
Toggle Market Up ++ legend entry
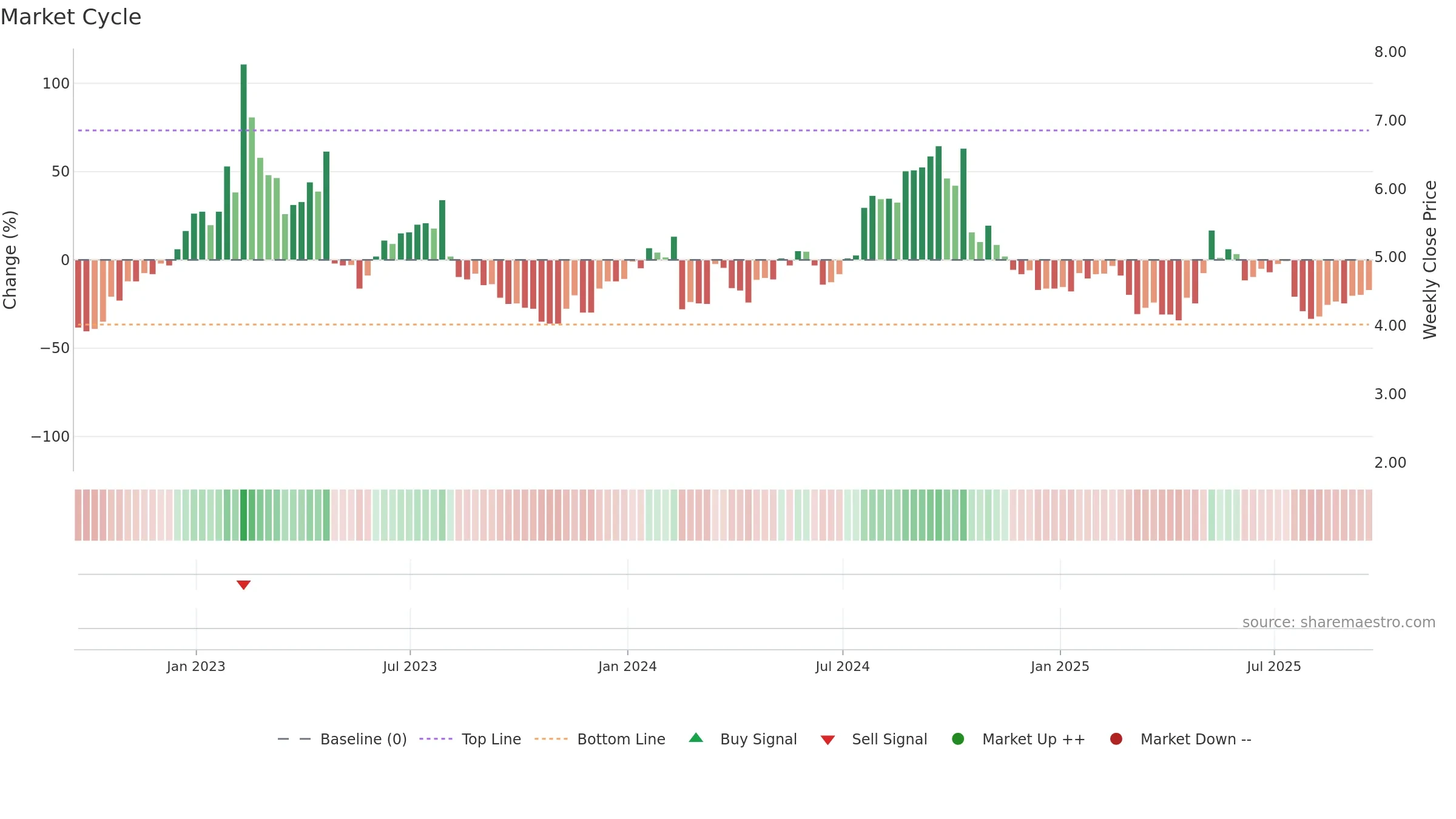tap(1019, 739)
